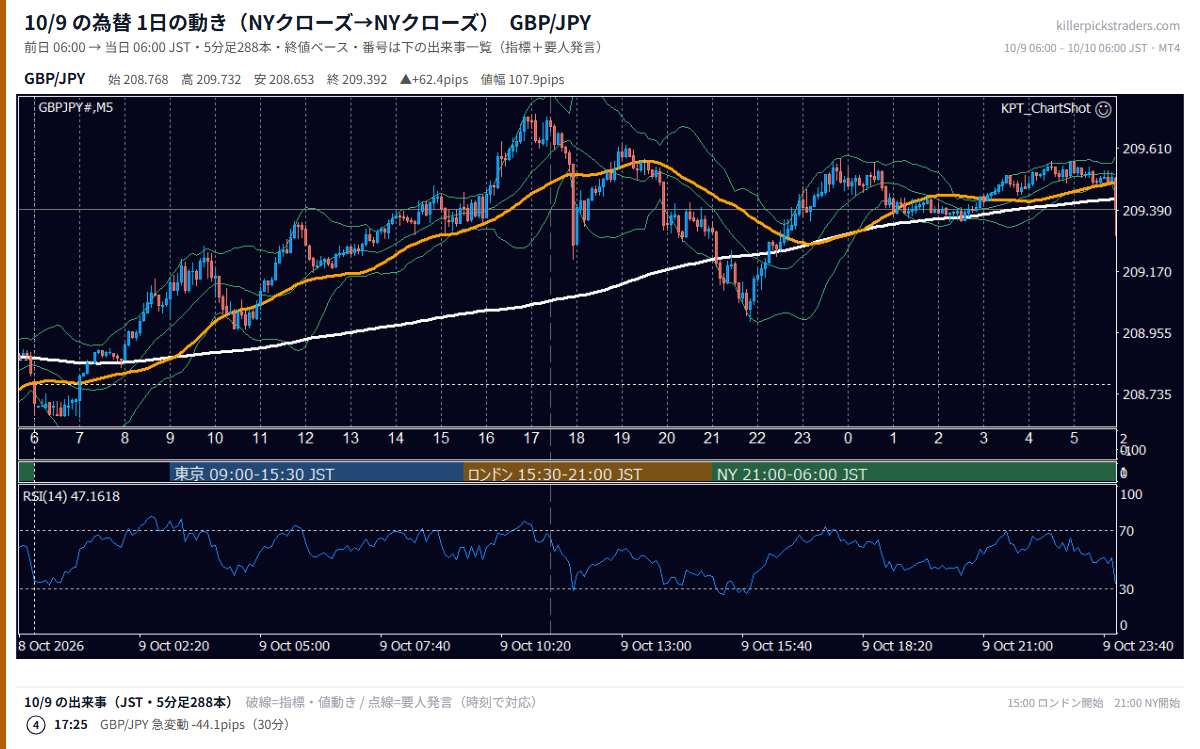
Task: Open the killerpickstraders.com link
Action: pyautogui.click(x=1118, y=26)
